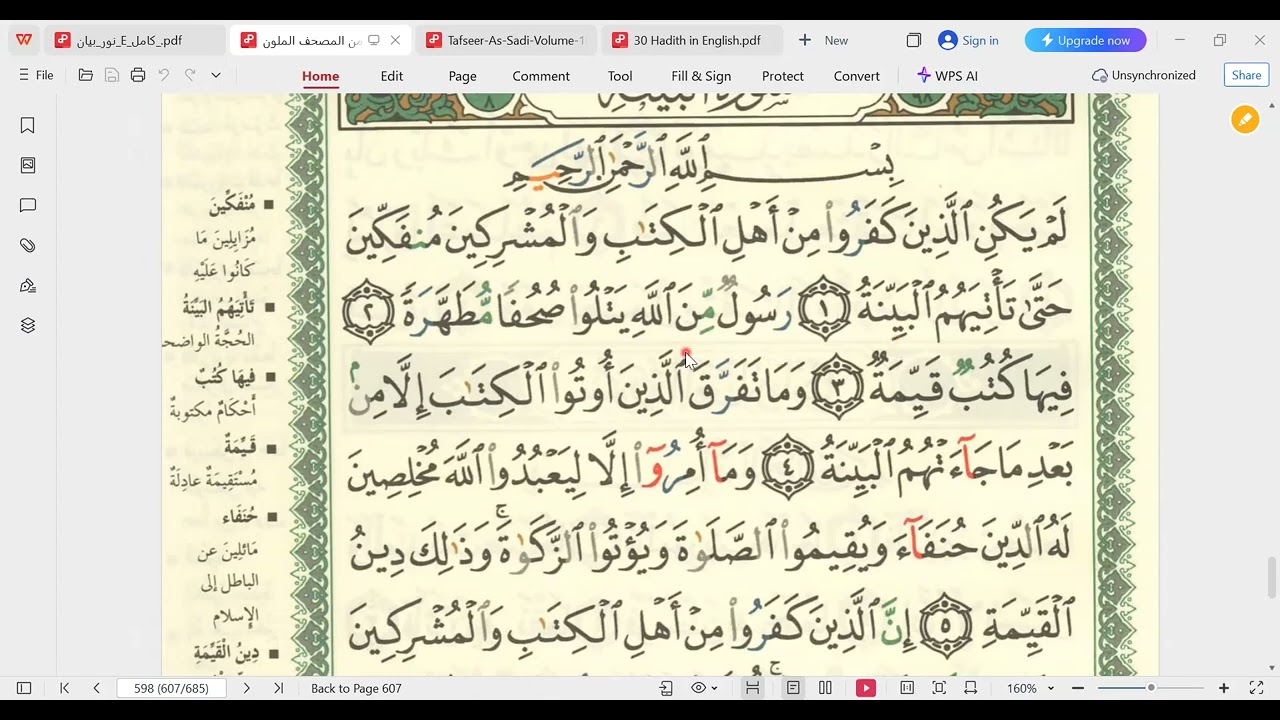
Task: Open the eye protection mode dropdown
Action: [705, 688]
